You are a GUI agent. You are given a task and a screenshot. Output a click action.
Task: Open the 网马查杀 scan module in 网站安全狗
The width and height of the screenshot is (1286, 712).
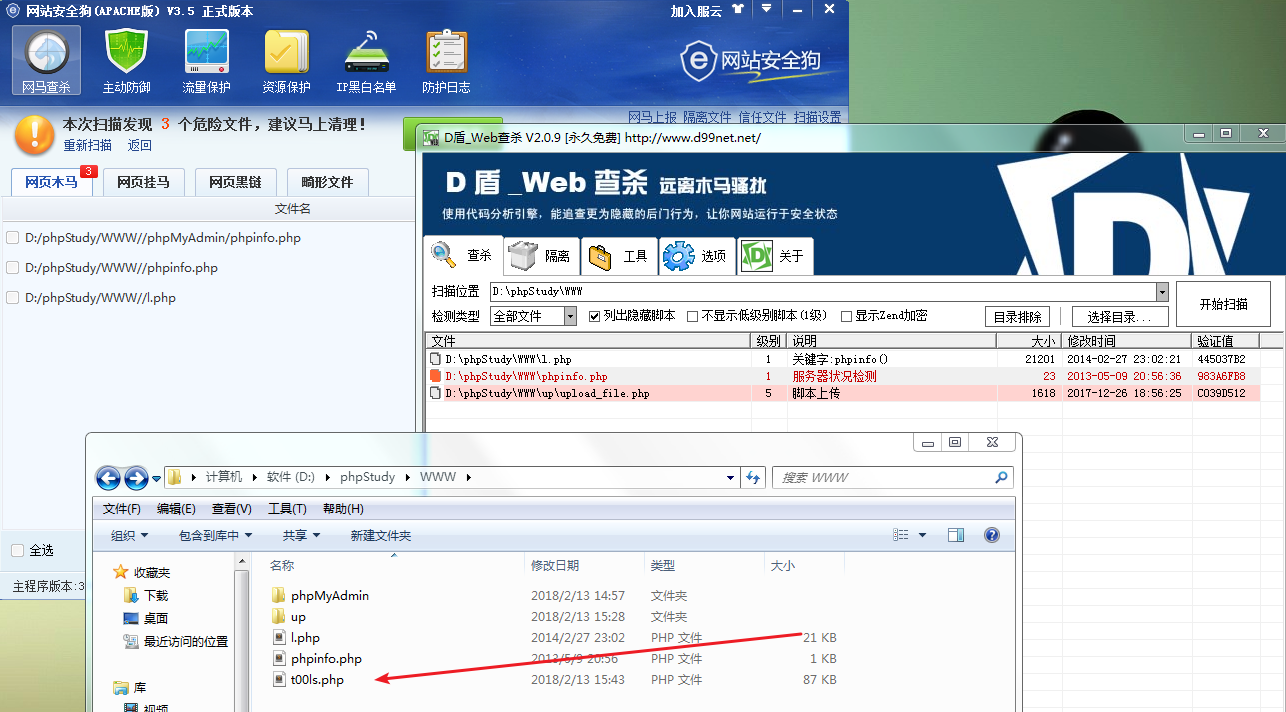(x=46, y=60)
